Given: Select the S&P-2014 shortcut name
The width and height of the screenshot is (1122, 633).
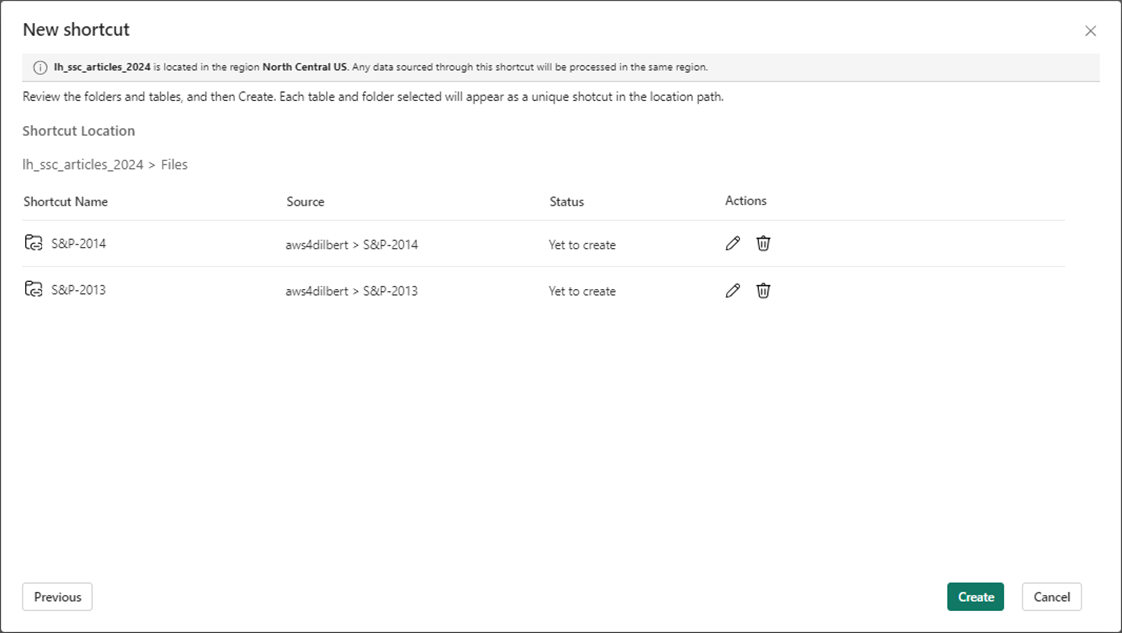Looking at the screenshot, I should tap(78, 243).
